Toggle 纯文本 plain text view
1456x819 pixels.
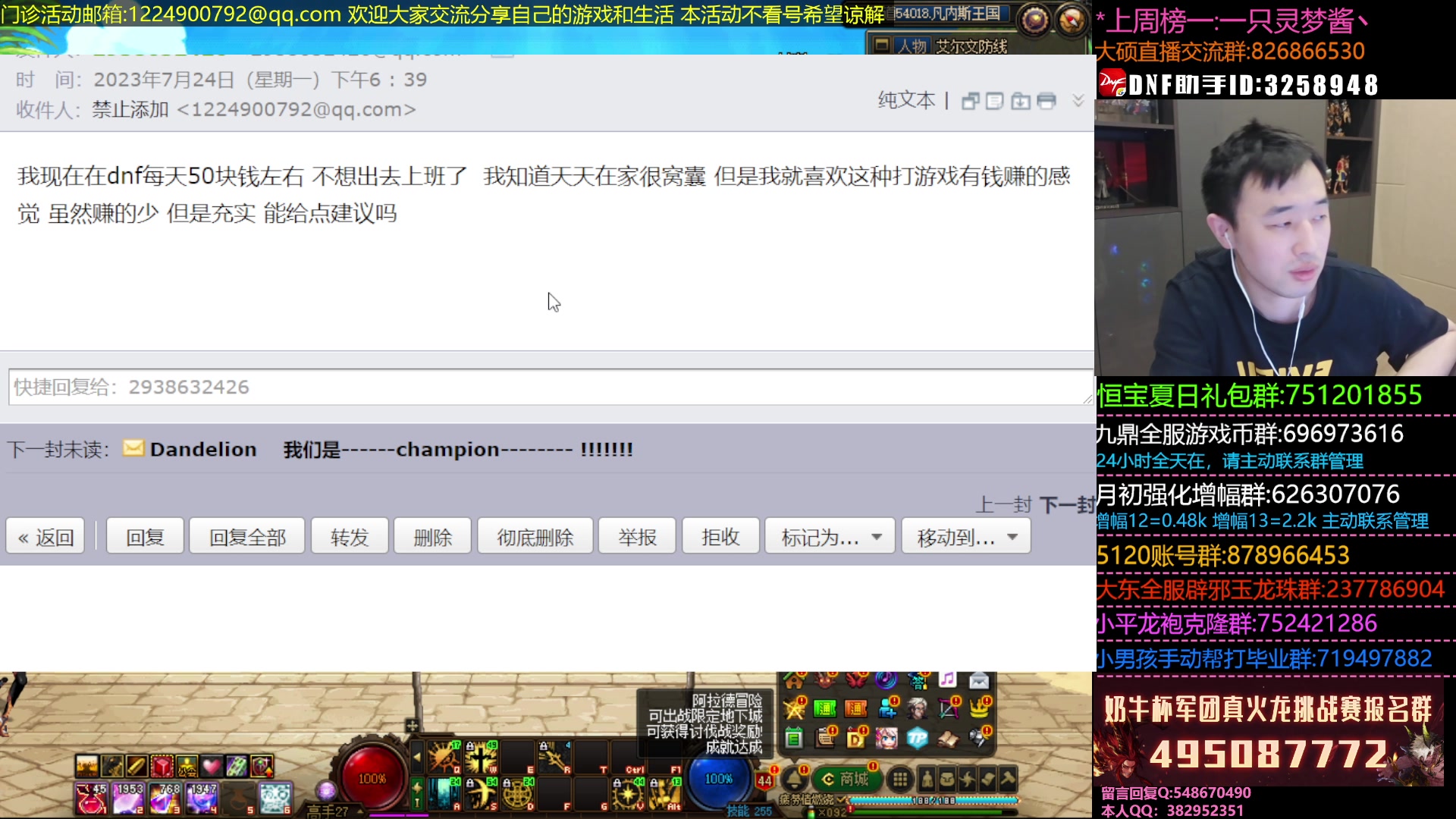pos(906,99)
